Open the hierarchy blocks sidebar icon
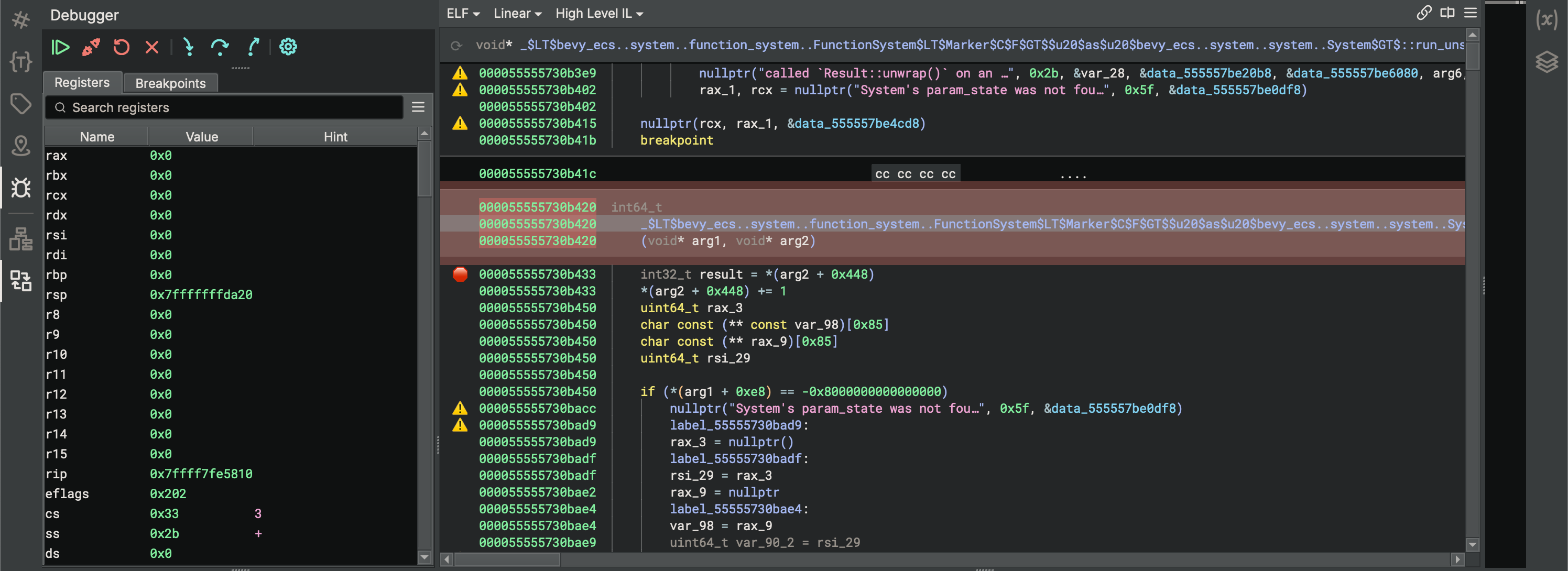 [20, 239]
